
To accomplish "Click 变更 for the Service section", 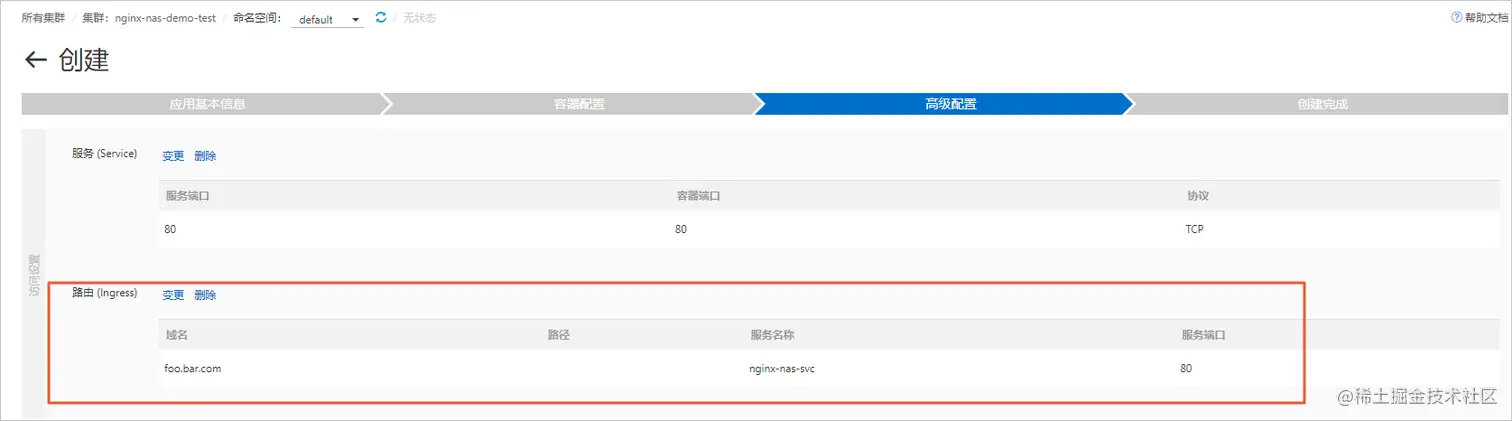I will click(x=174, y=156).
